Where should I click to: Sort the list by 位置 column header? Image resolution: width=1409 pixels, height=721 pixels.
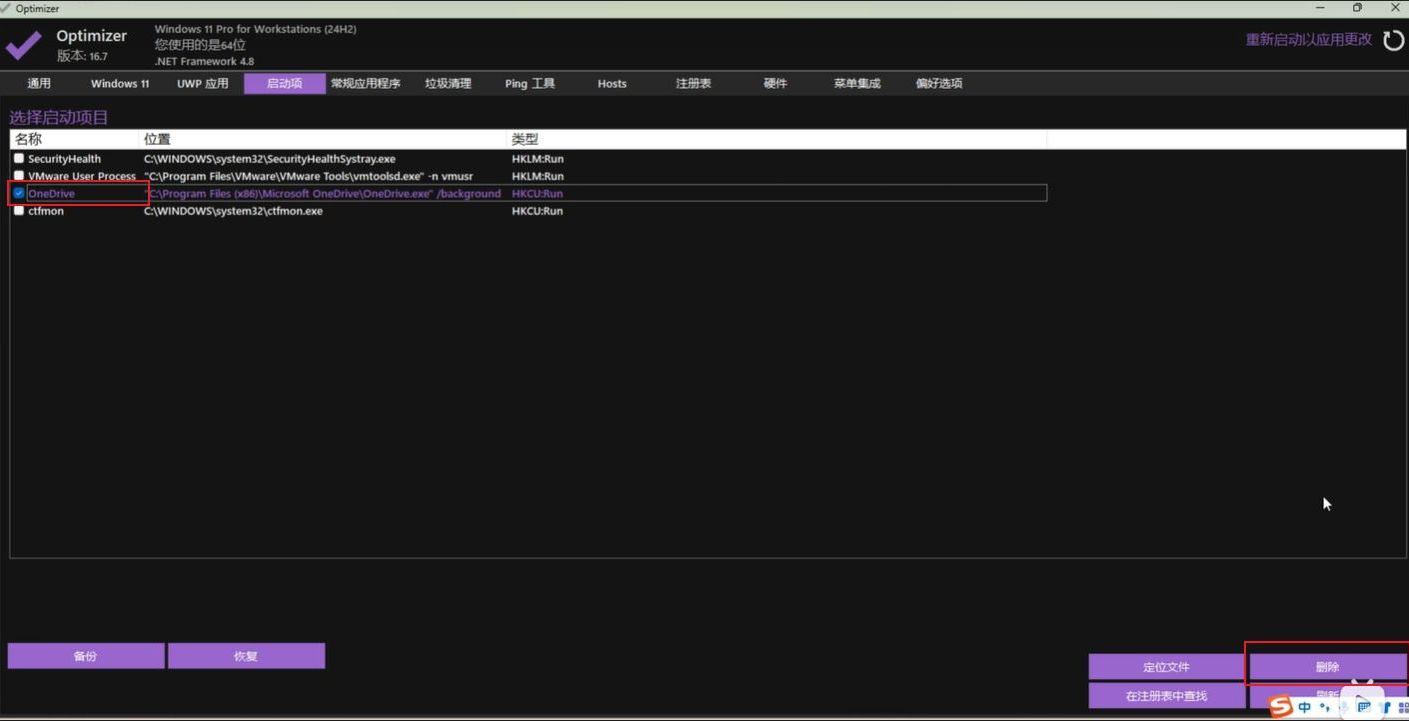(158, 139)
